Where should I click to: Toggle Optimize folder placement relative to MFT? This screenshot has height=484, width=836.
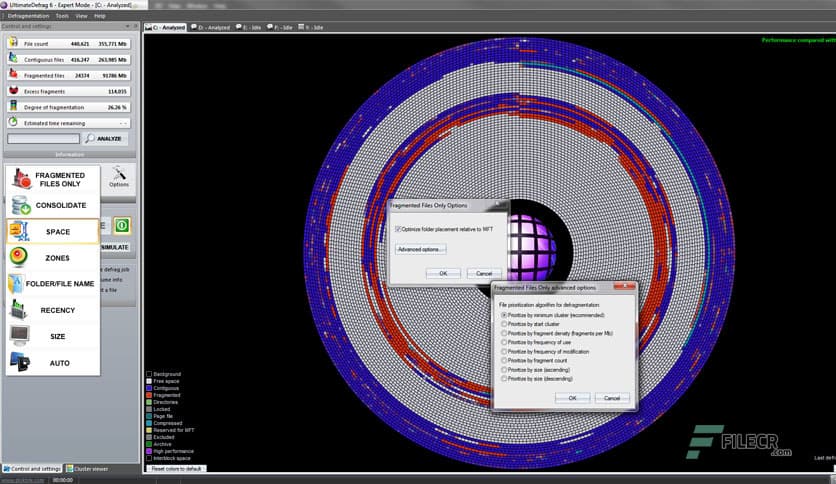click(398, 229)
